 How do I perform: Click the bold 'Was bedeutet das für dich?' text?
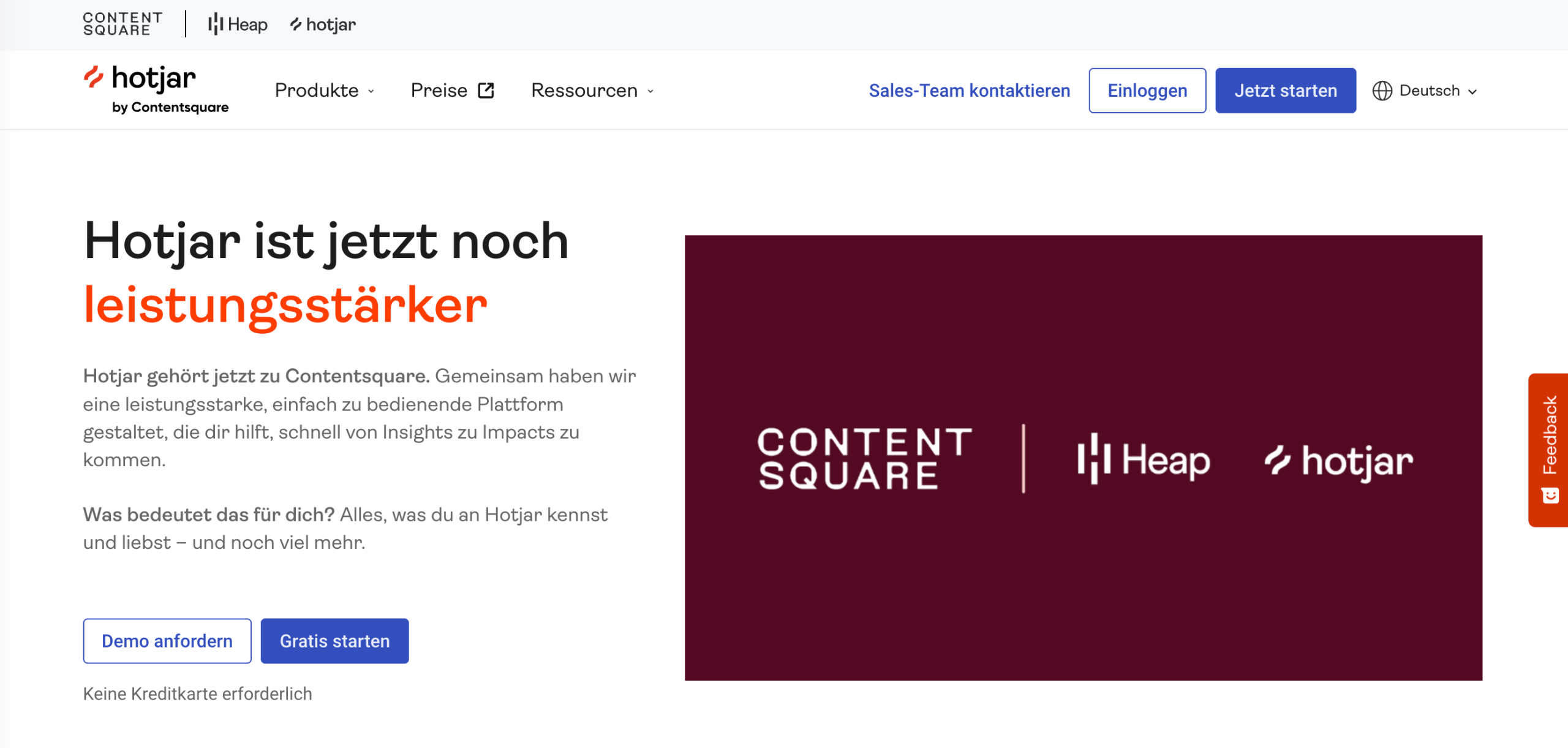click(209, 515)
